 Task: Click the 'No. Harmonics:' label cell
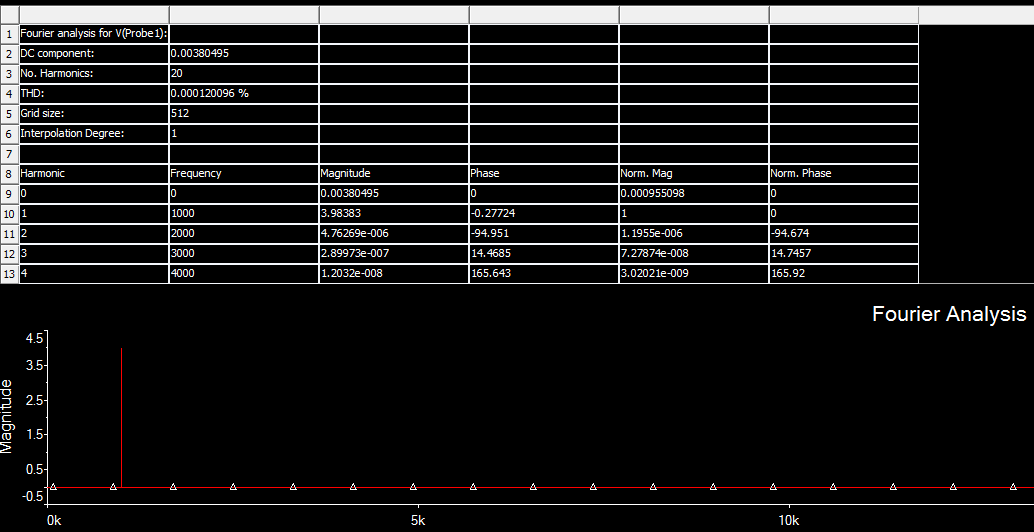(94, 73)
